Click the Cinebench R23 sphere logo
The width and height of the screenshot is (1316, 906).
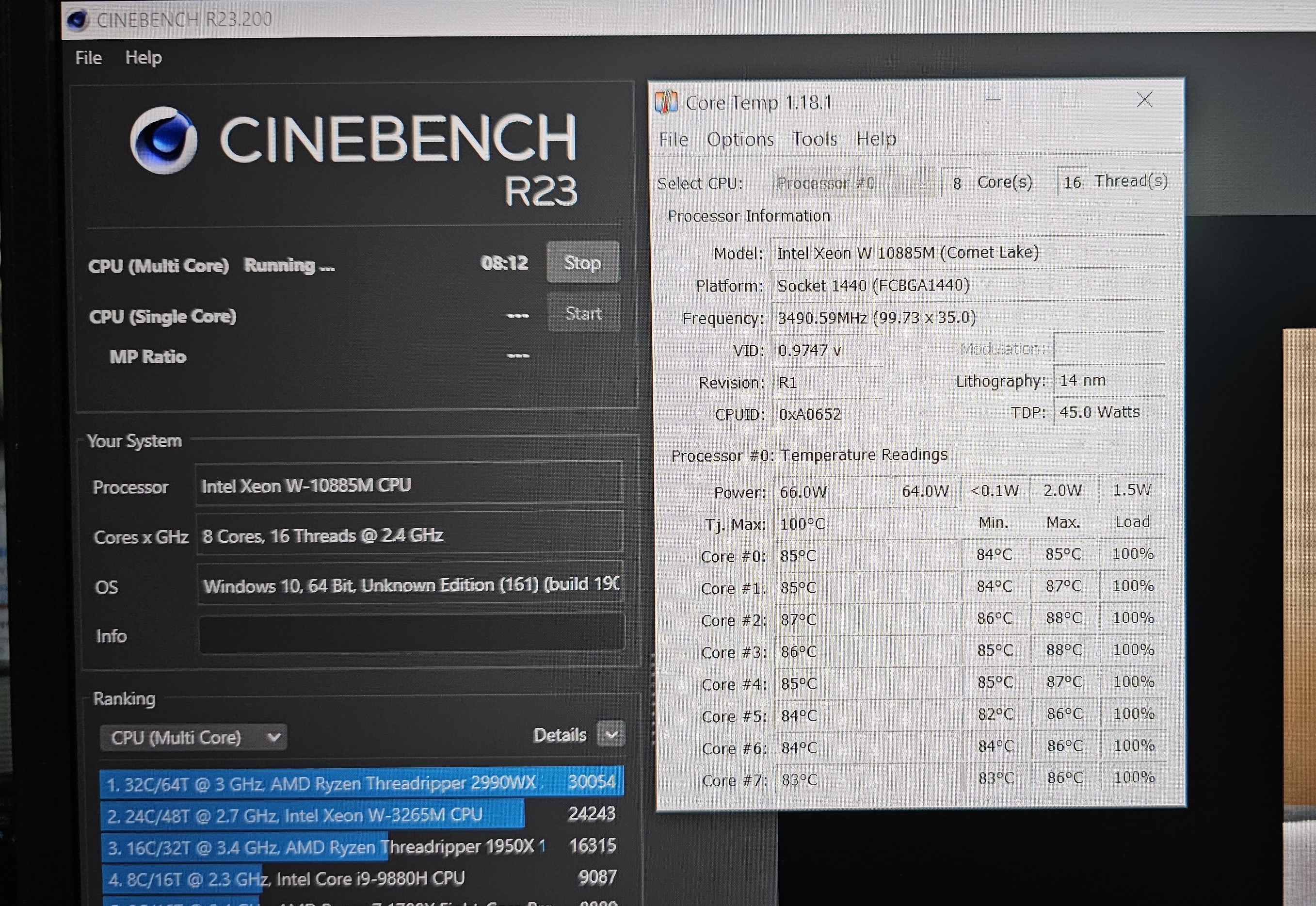[x=164, y=140]
